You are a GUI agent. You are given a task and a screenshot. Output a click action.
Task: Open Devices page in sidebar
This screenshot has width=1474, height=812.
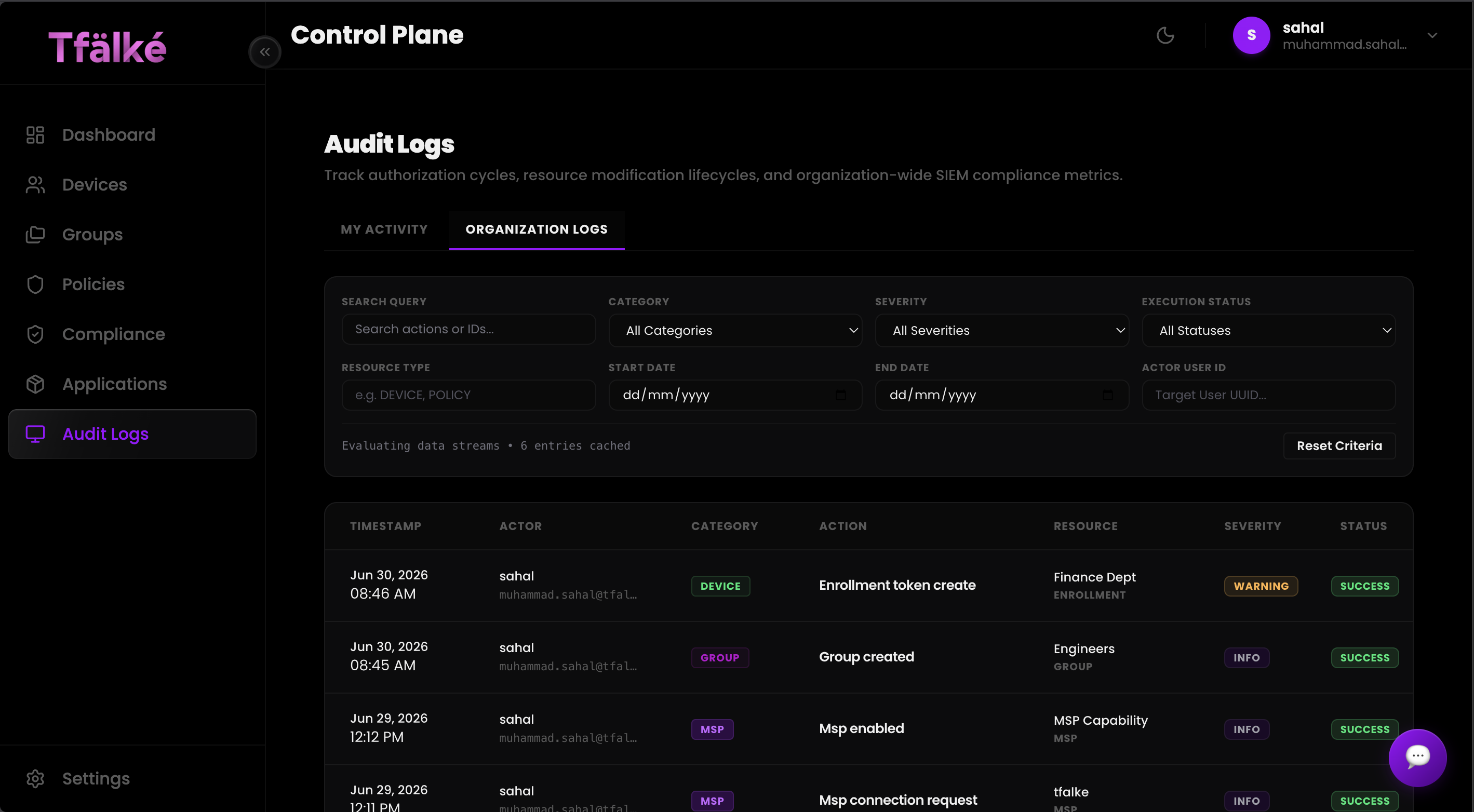[x=132, y=185]
